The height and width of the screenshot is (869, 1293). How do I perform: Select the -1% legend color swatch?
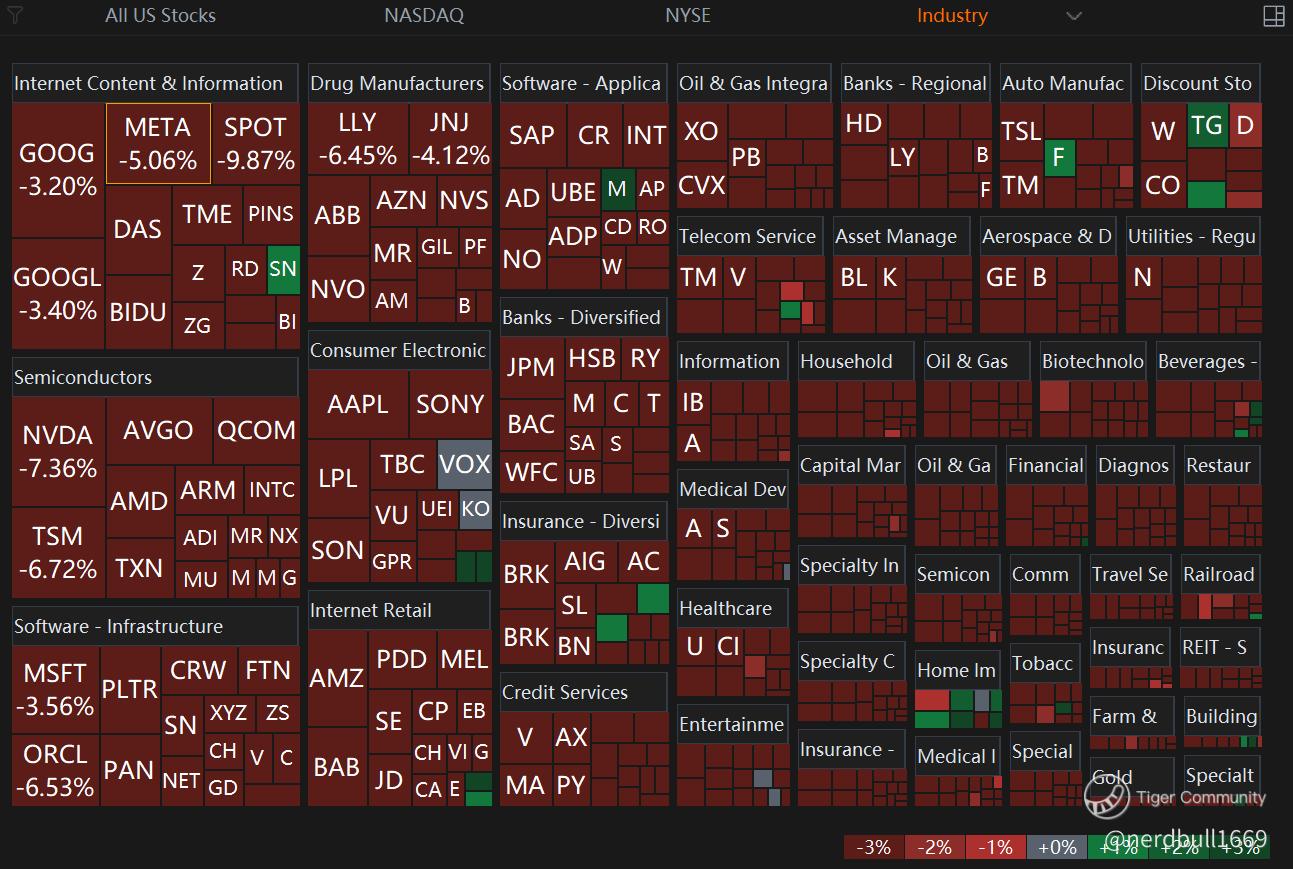tap(996, 847)
